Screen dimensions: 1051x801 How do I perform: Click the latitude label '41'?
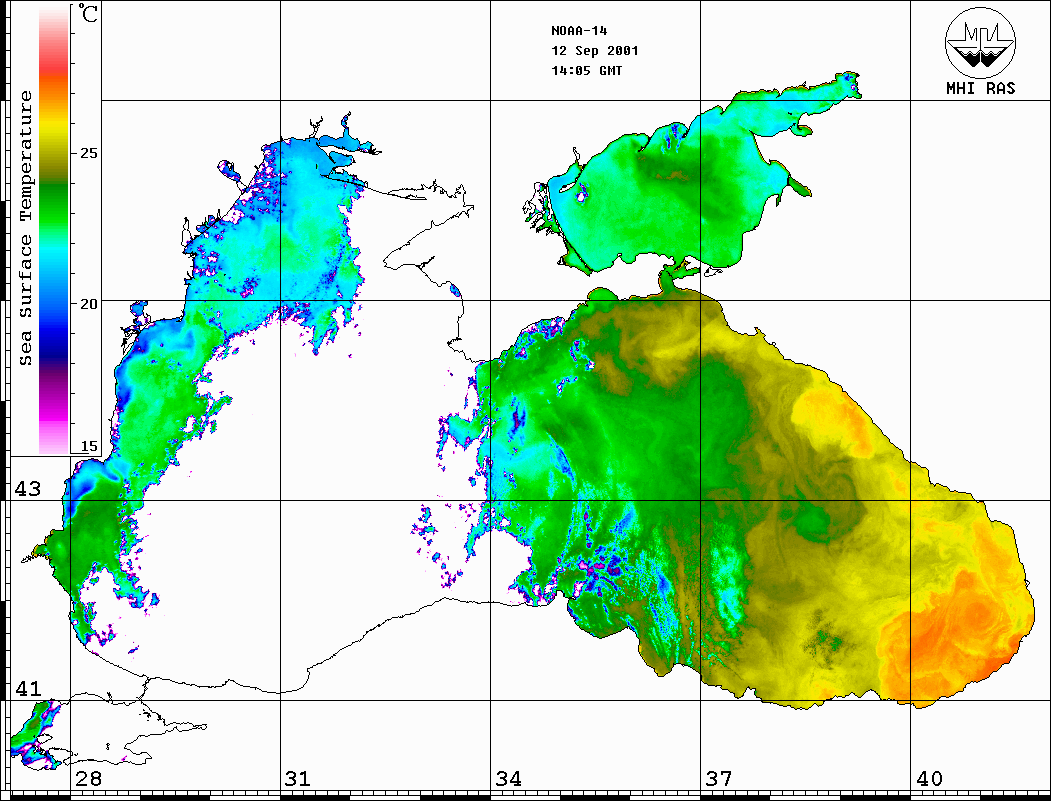point(27,688)
